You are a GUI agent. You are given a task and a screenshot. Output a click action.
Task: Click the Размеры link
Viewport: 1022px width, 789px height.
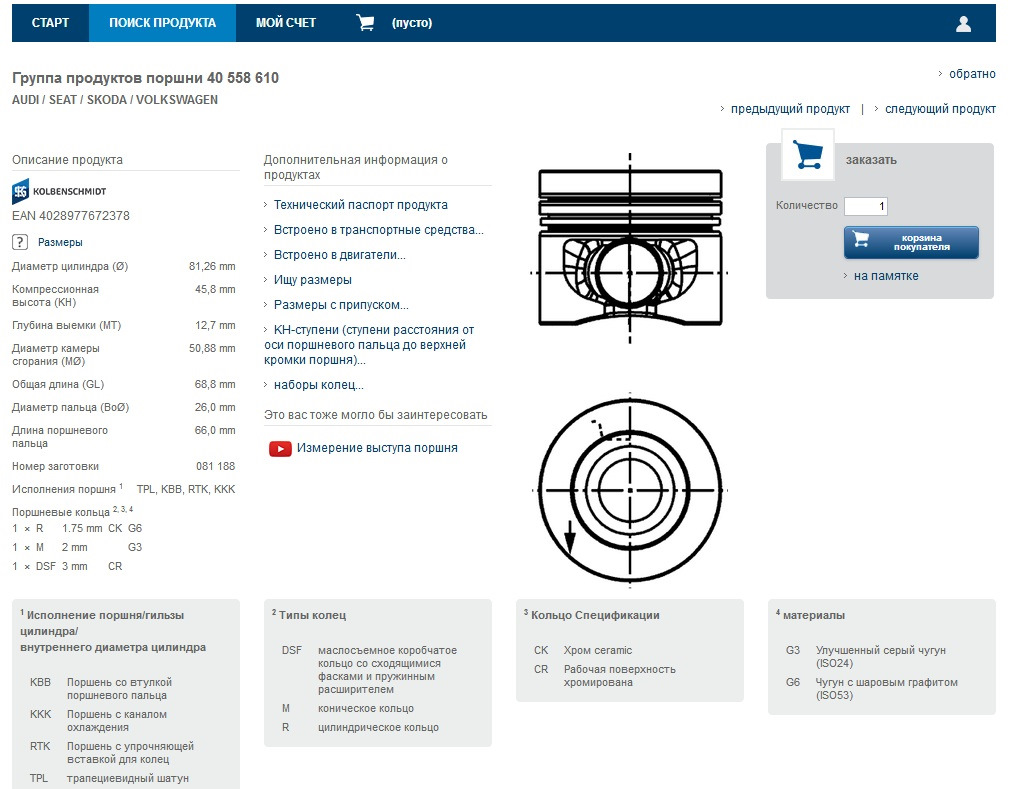[60, 242]
